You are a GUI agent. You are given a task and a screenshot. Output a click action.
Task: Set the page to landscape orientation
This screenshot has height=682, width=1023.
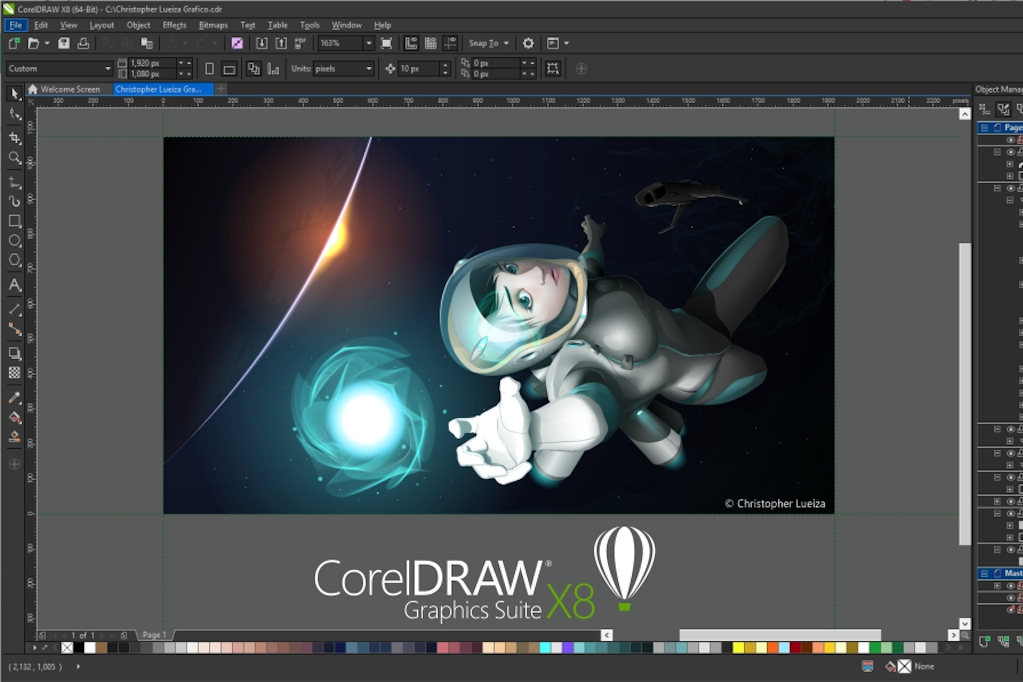[229, 69]
